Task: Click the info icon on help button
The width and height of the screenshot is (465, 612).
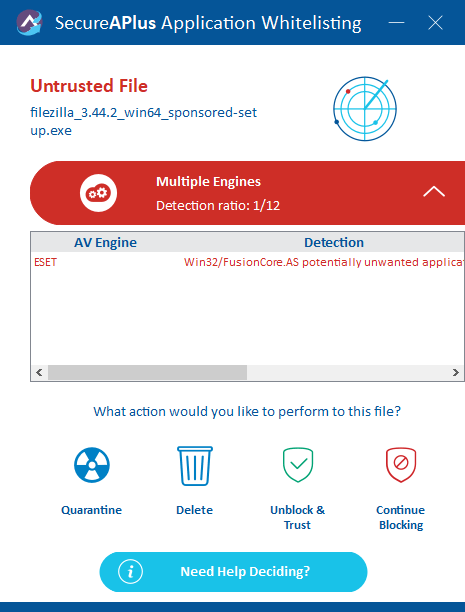Action: [130, 572]
